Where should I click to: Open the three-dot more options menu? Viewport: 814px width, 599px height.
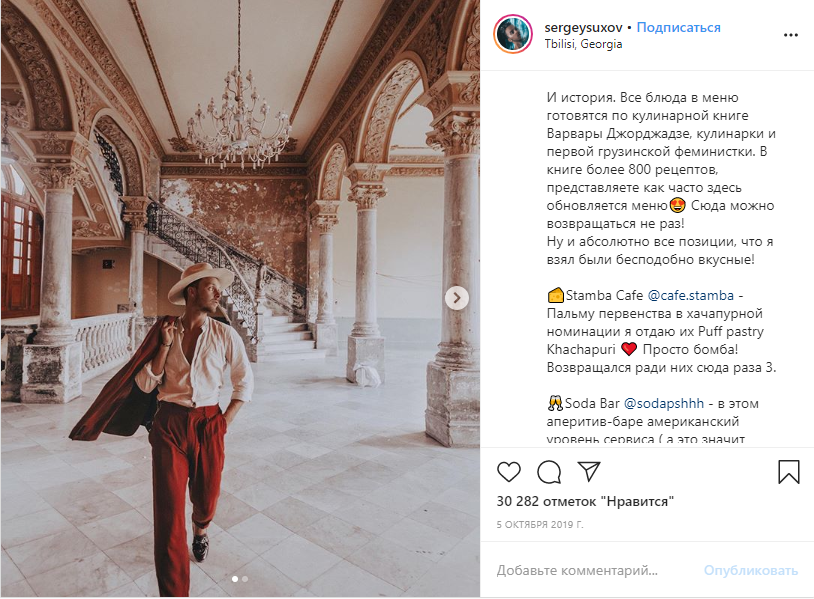click(791, 35)
